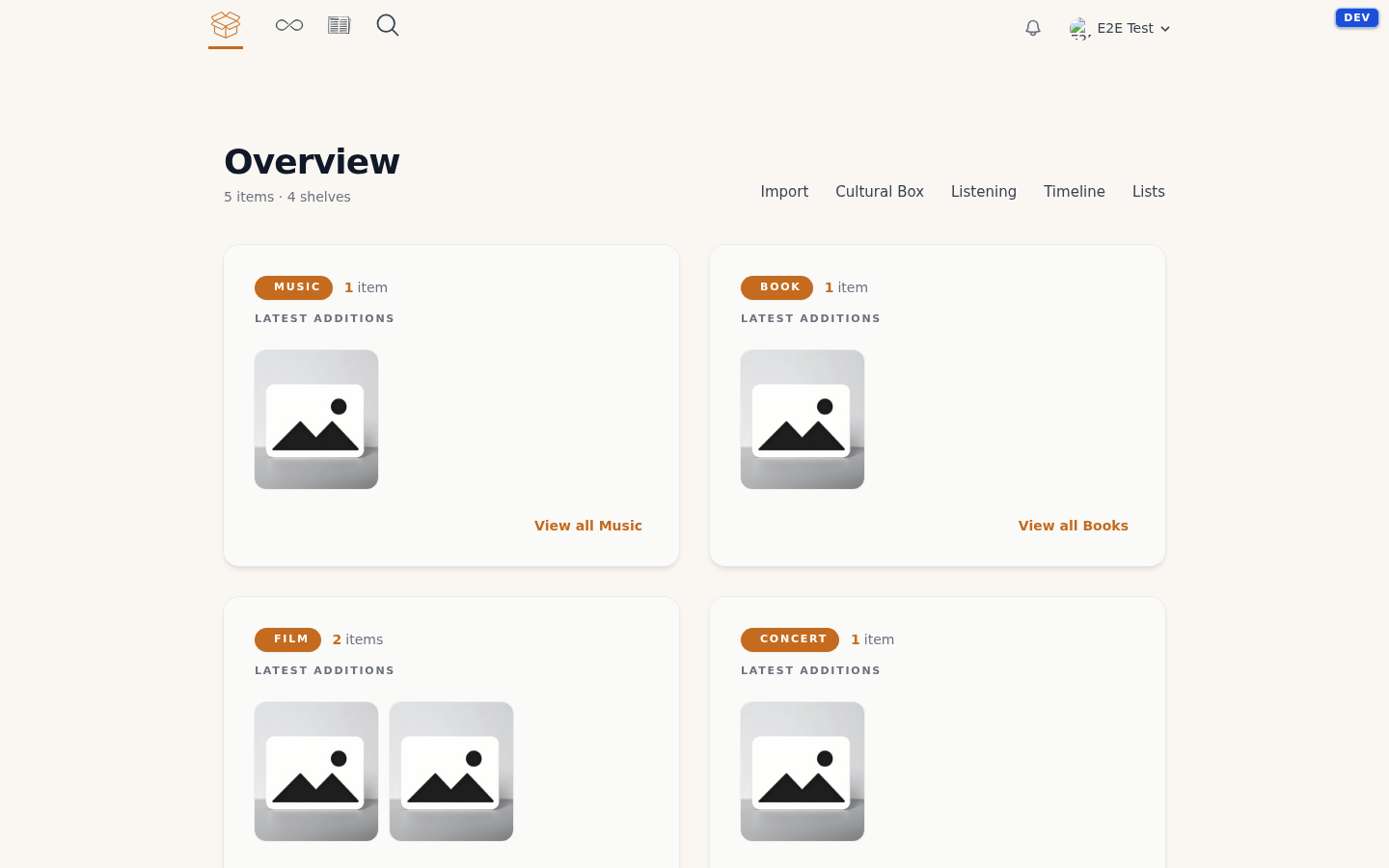The height and width of the screenshot is (868, 1389).
Task: Open the Cultural Box tab
Action: pyautogui.click(x=880, y=192)
